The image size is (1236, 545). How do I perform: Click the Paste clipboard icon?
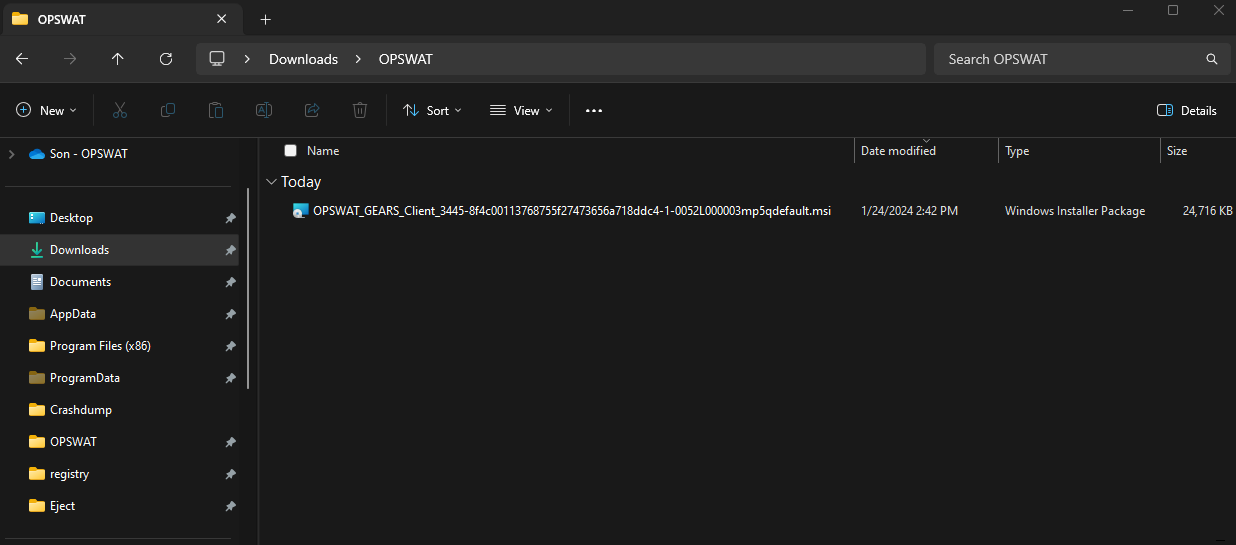pos(216,110)
